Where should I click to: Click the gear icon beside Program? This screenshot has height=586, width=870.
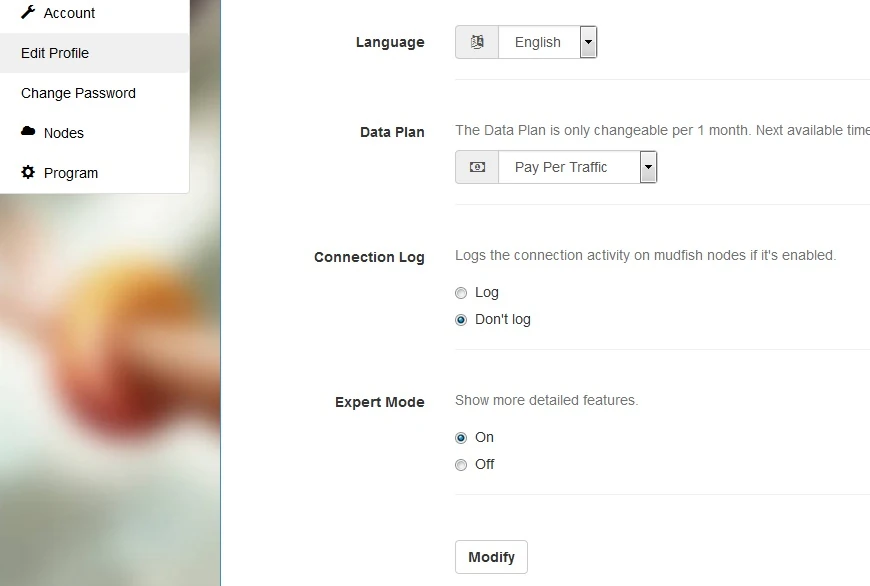28,172
